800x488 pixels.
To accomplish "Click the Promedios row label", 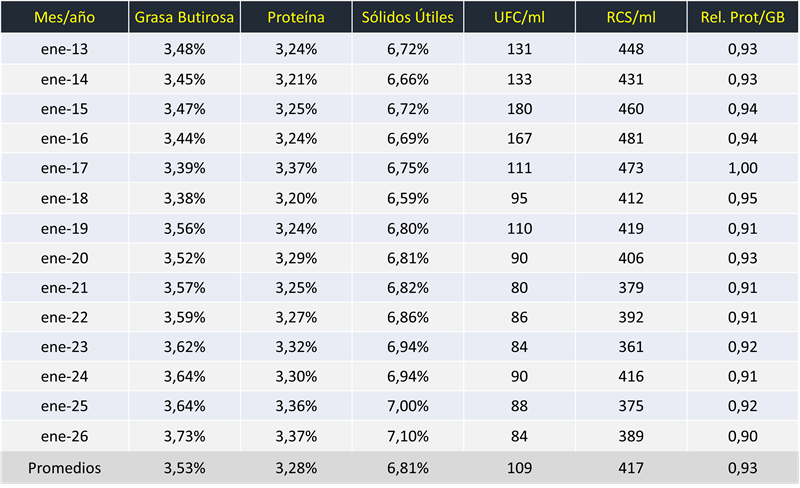I will 65,467.
